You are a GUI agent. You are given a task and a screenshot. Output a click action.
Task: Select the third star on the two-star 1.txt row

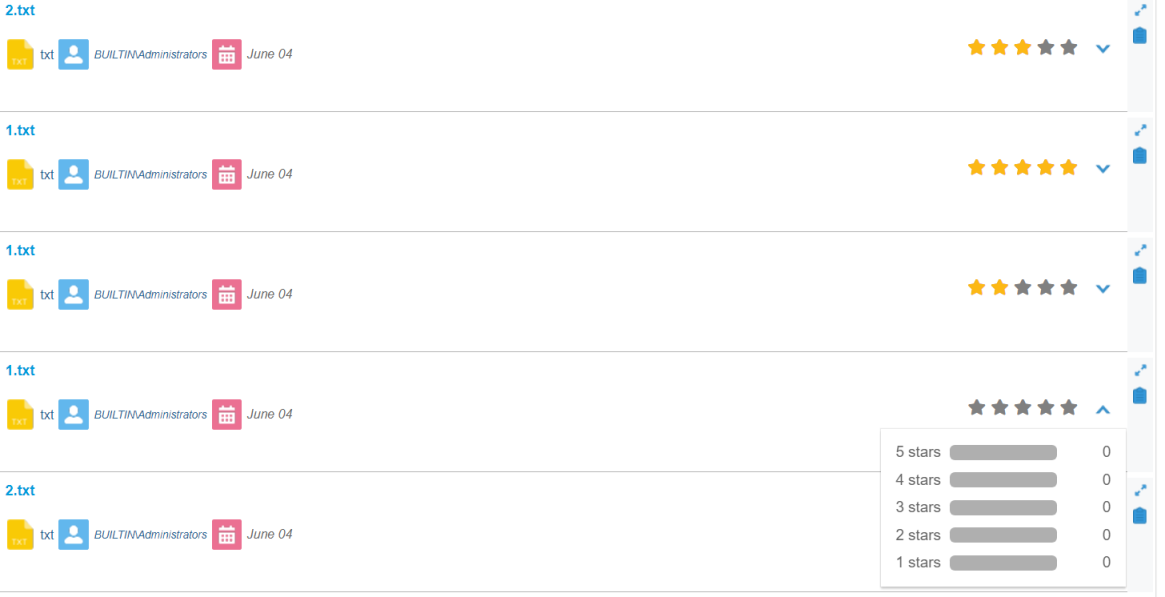[x=1023, y=287]
